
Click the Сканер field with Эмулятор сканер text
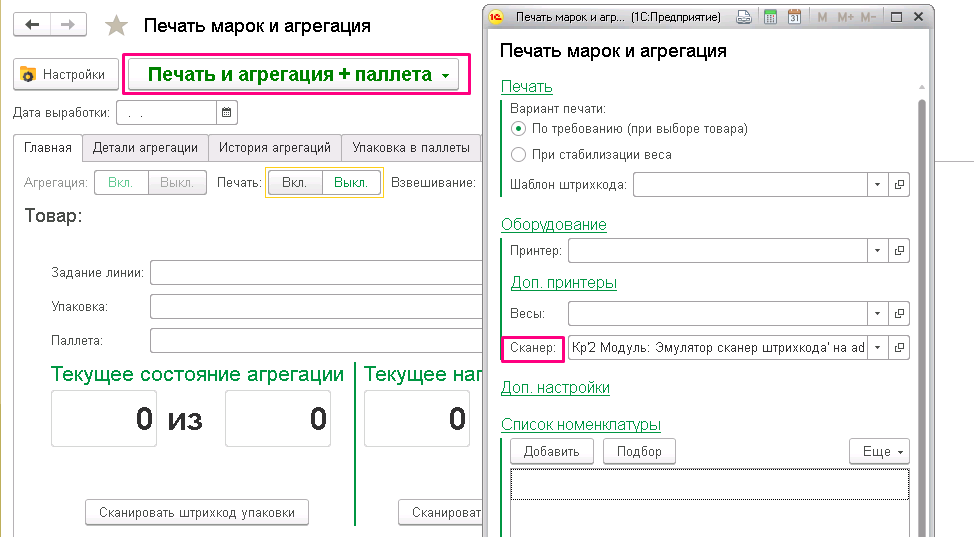718,347
